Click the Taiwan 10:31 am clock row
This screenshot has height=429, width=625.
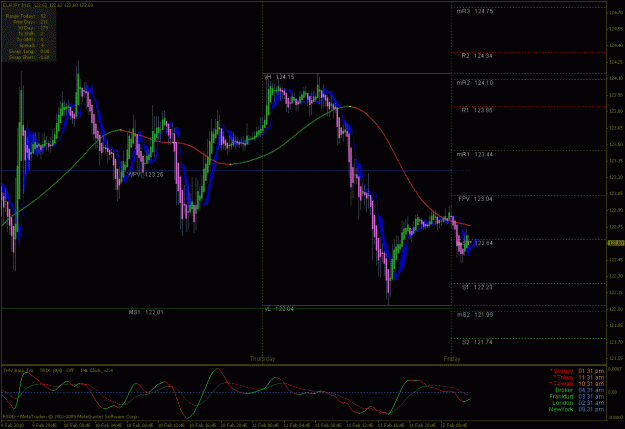coord(577,384)
